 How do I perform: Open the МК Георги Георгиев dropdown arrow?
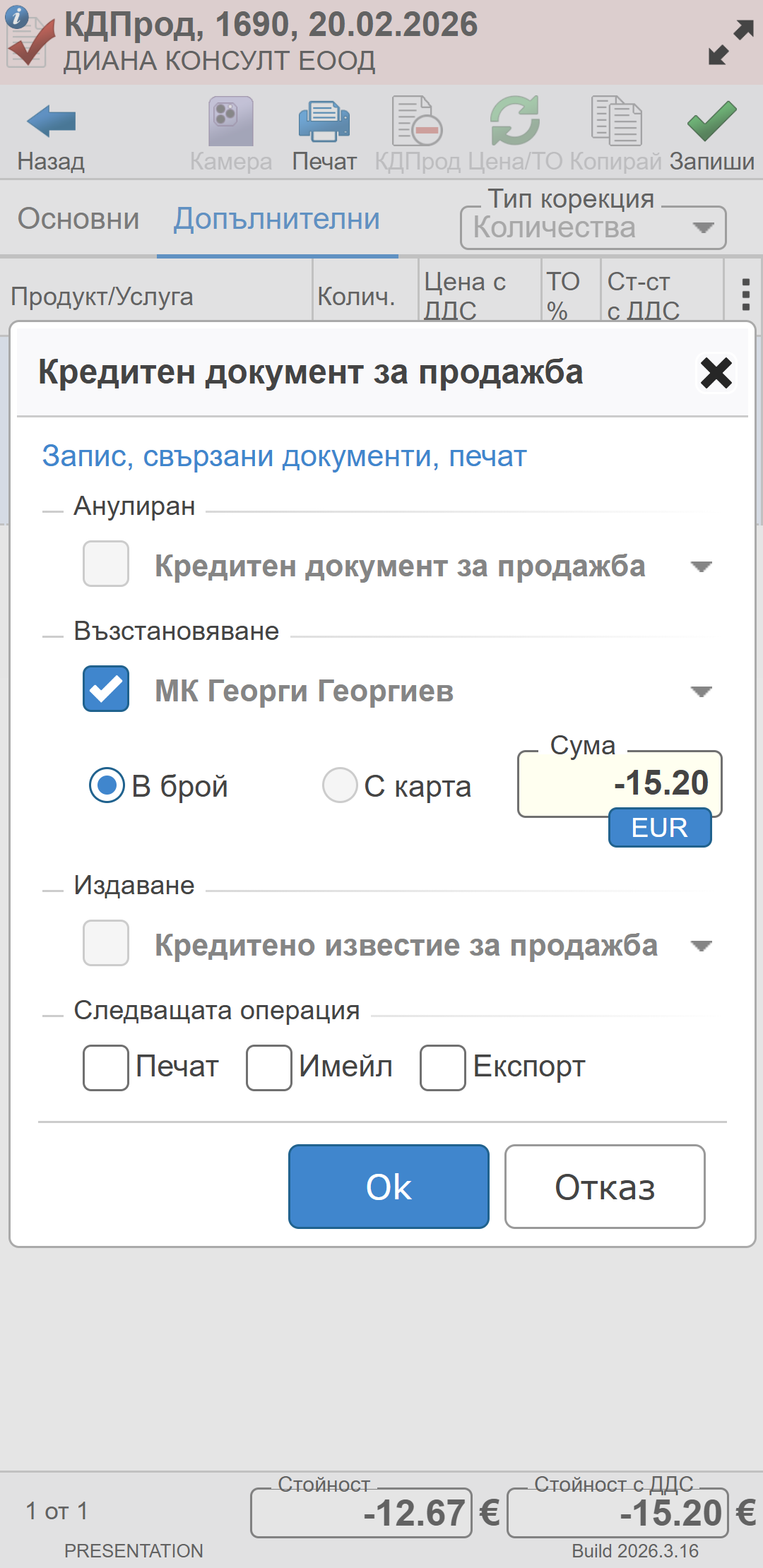click(x=701, y=691)
